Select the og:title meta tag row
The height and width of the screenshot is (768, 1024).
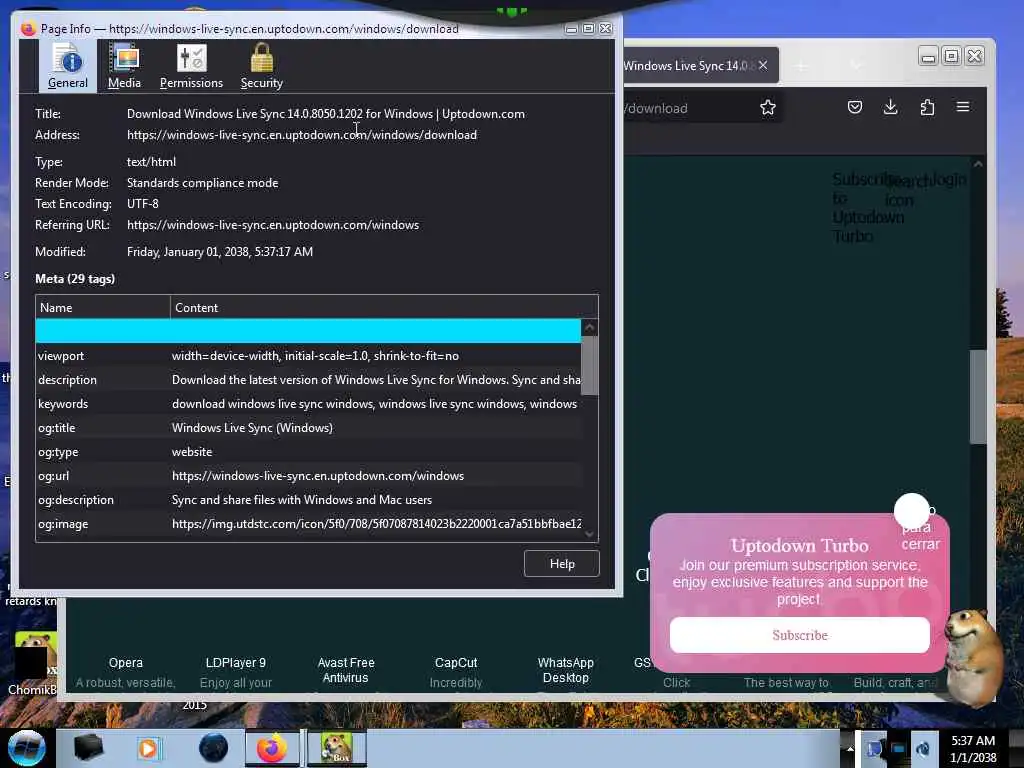[308, 428]
